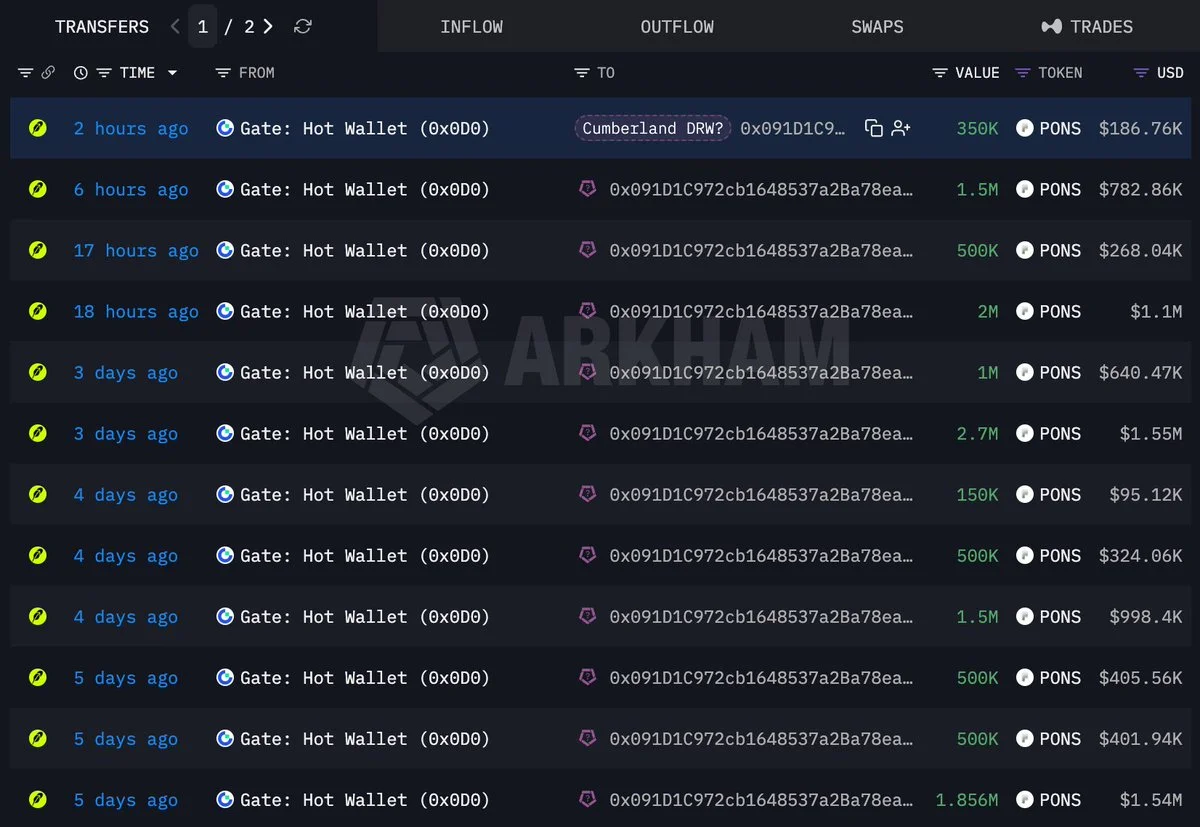This screenshot has height=827, width=1200.
Task: Open the TO column filter
Action: (582, 73)
